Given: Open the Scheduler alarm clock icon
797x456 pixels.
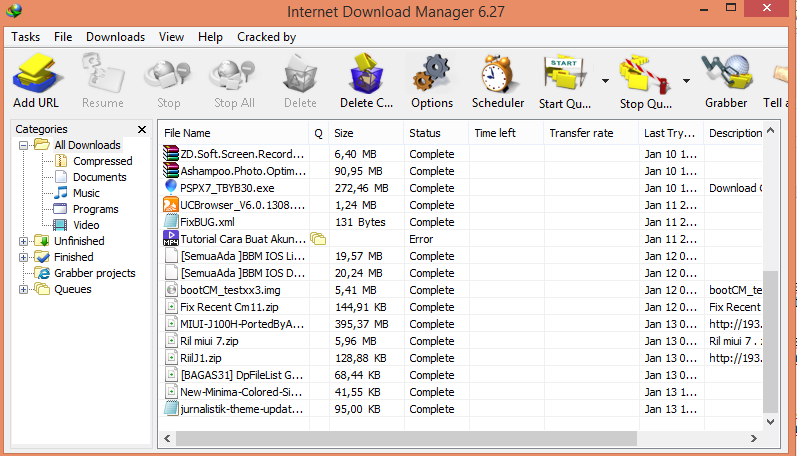Looking at the screenshot, I should pos(498,74).
